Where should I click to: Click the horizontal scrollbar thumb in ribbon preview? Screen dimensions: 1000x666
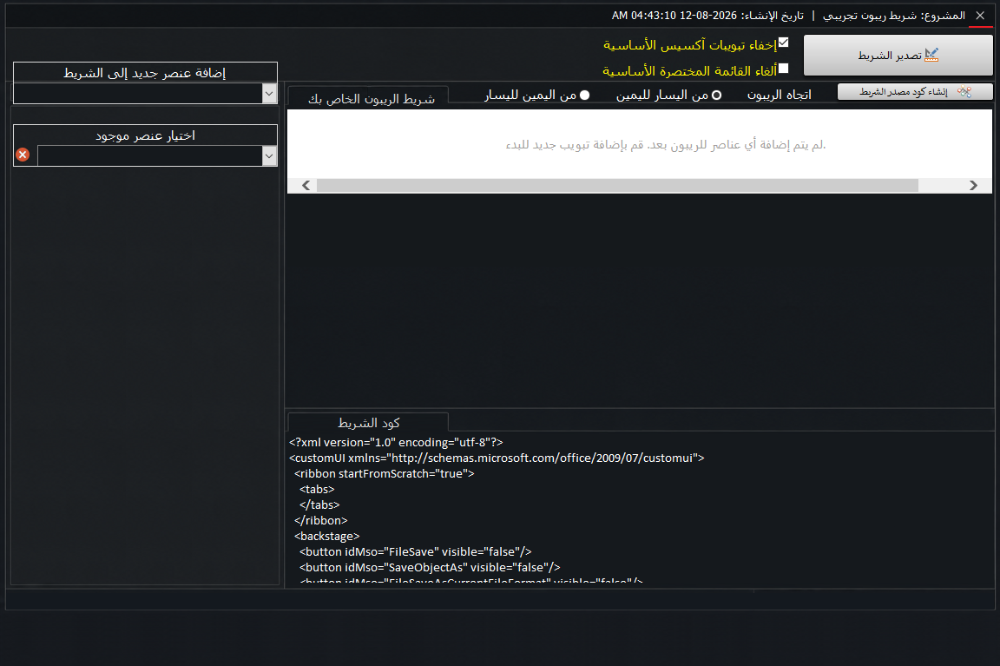click(617, 186)
